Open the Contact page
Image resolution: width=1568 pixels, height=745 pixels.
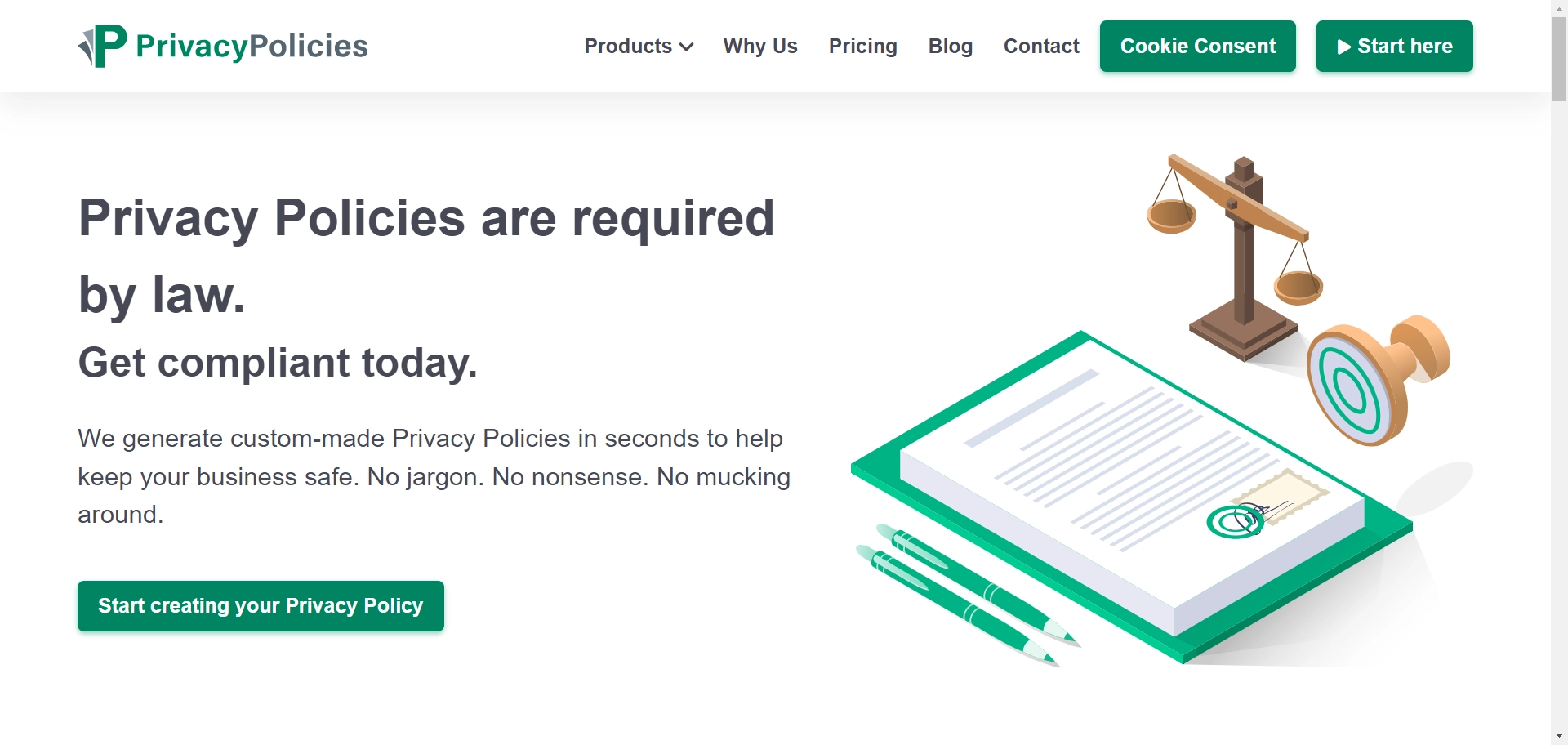click(1041, 47)
